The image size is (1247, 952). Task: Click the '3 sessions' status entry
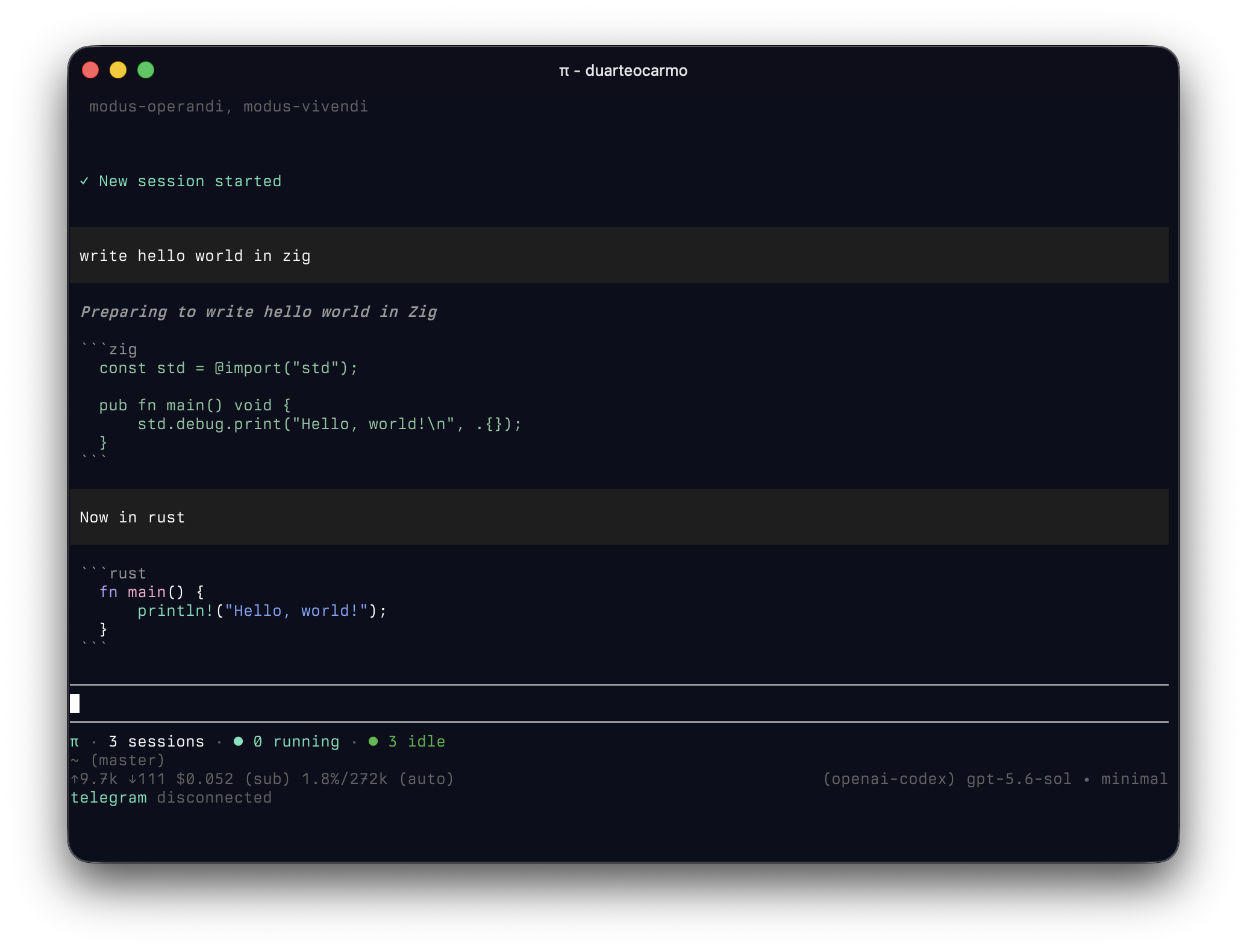(156, 742)
